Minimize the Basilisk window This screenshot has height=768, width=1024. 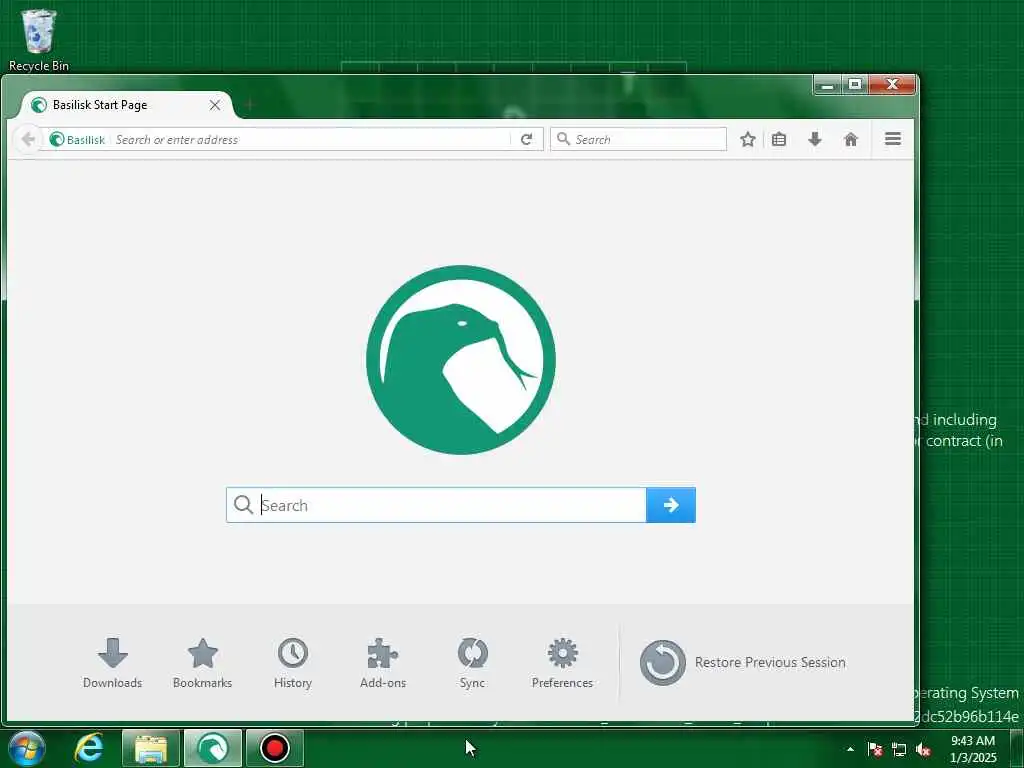(827, 84)
